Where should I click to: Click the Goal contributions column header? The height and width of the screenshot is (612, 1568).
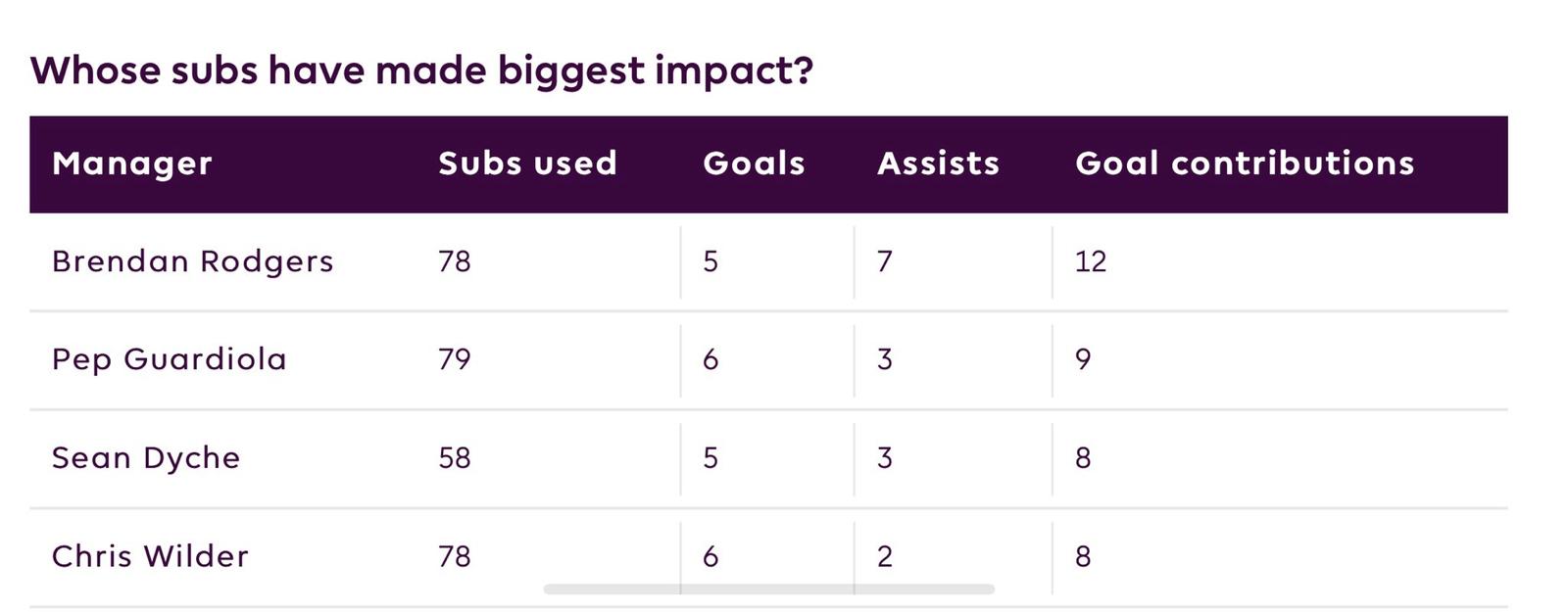tap(1245, 164)
